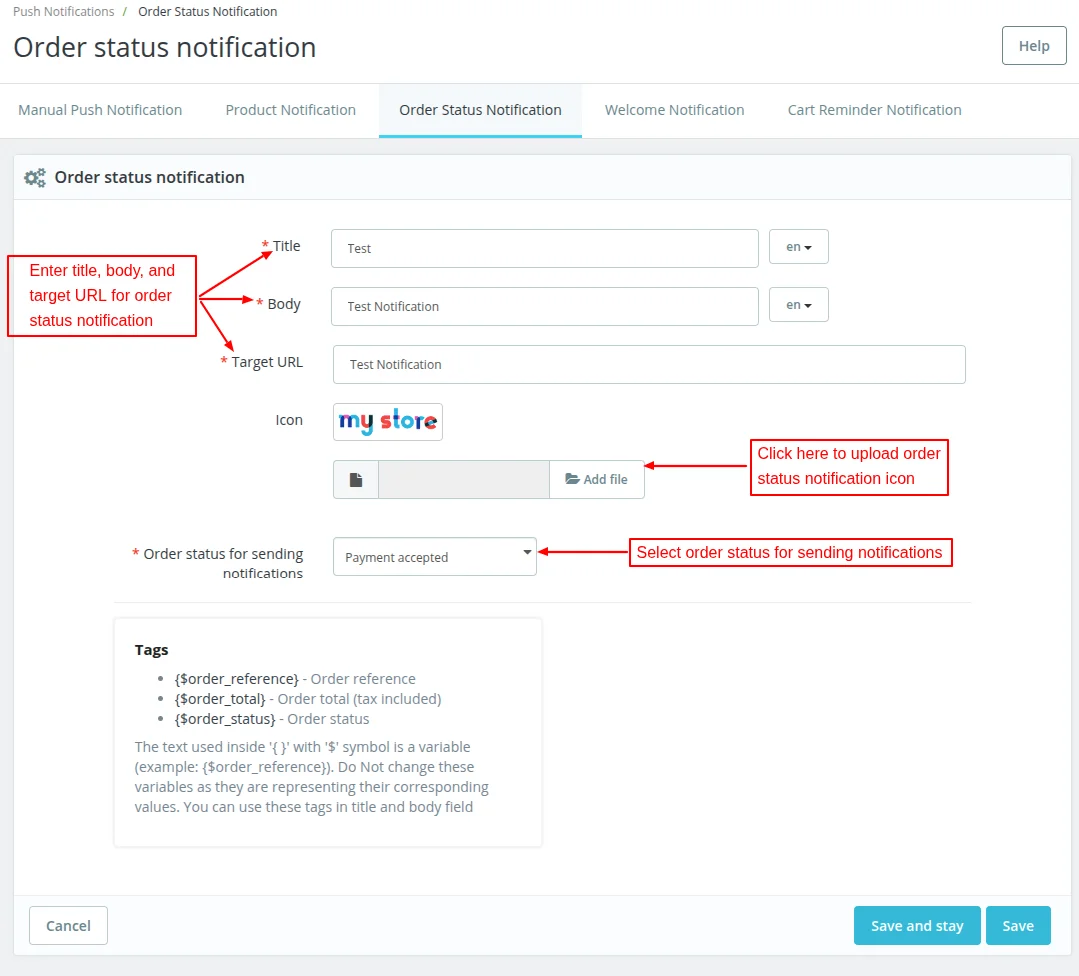
Task: Click the Help button
Action: pos(1034,45)
